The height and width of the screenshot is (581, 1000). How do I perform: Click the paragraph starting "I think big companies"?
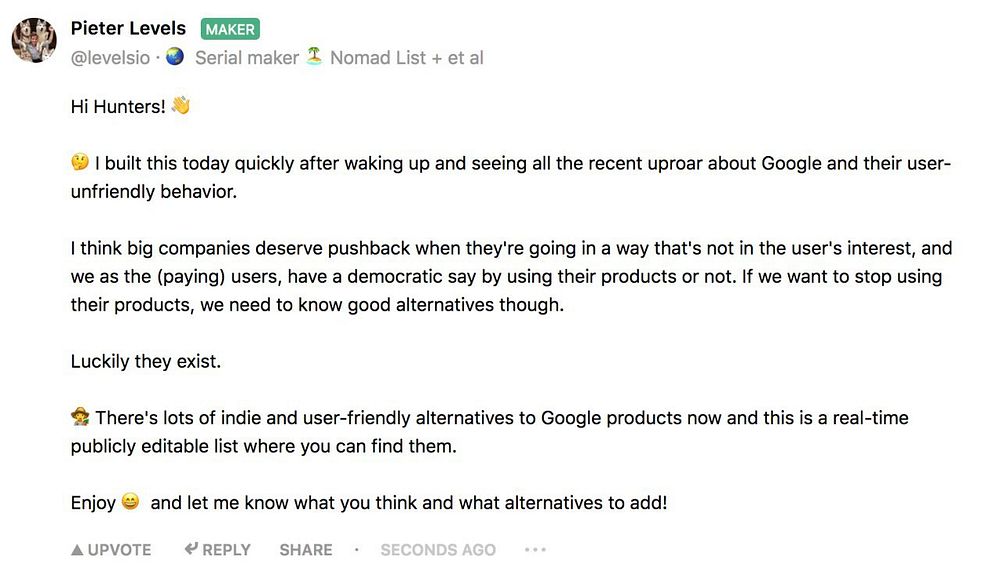click(x=510, y=276)
